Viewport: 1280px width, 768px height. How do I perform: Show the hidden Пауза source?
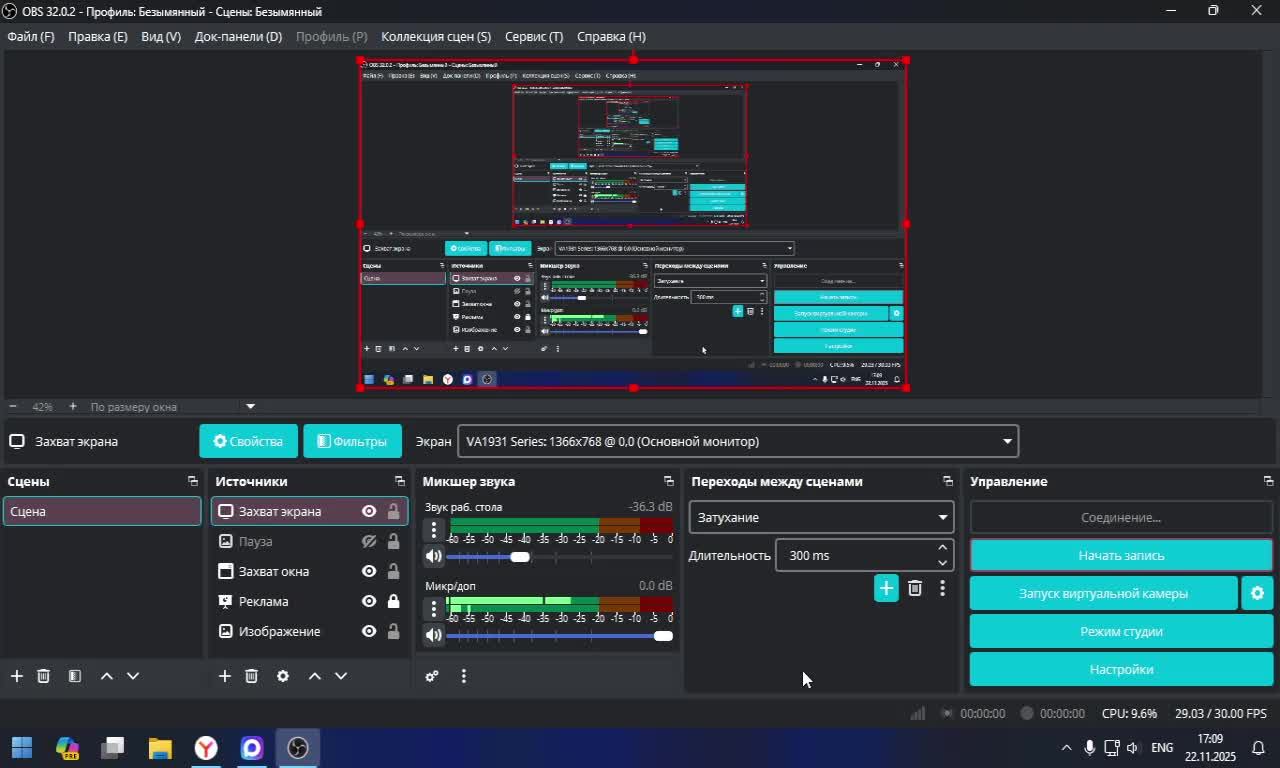pos(369,541)
